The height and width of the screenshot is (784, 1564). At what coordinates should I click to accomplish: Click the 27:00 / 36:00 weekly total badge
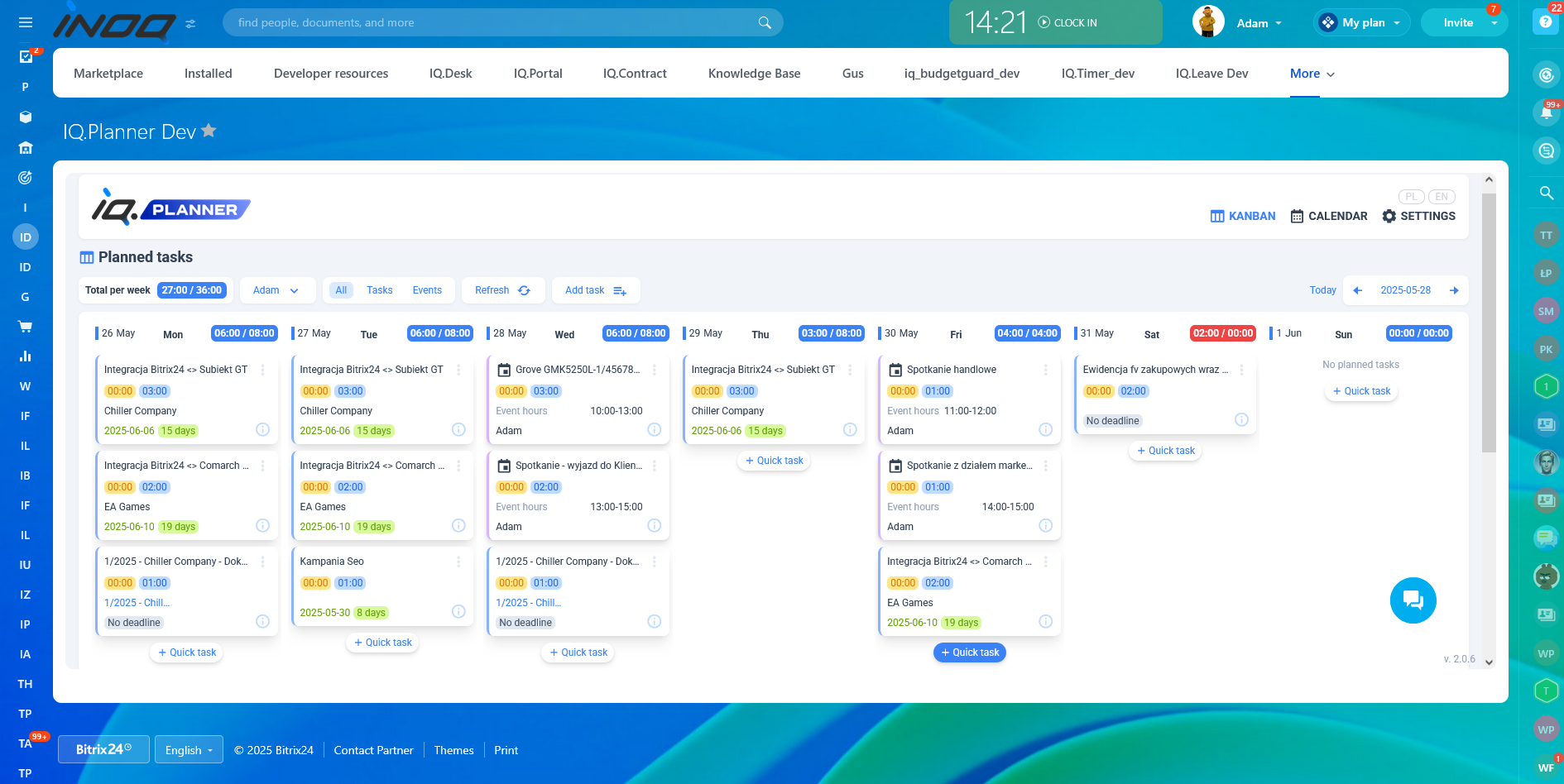pos(192,290)
